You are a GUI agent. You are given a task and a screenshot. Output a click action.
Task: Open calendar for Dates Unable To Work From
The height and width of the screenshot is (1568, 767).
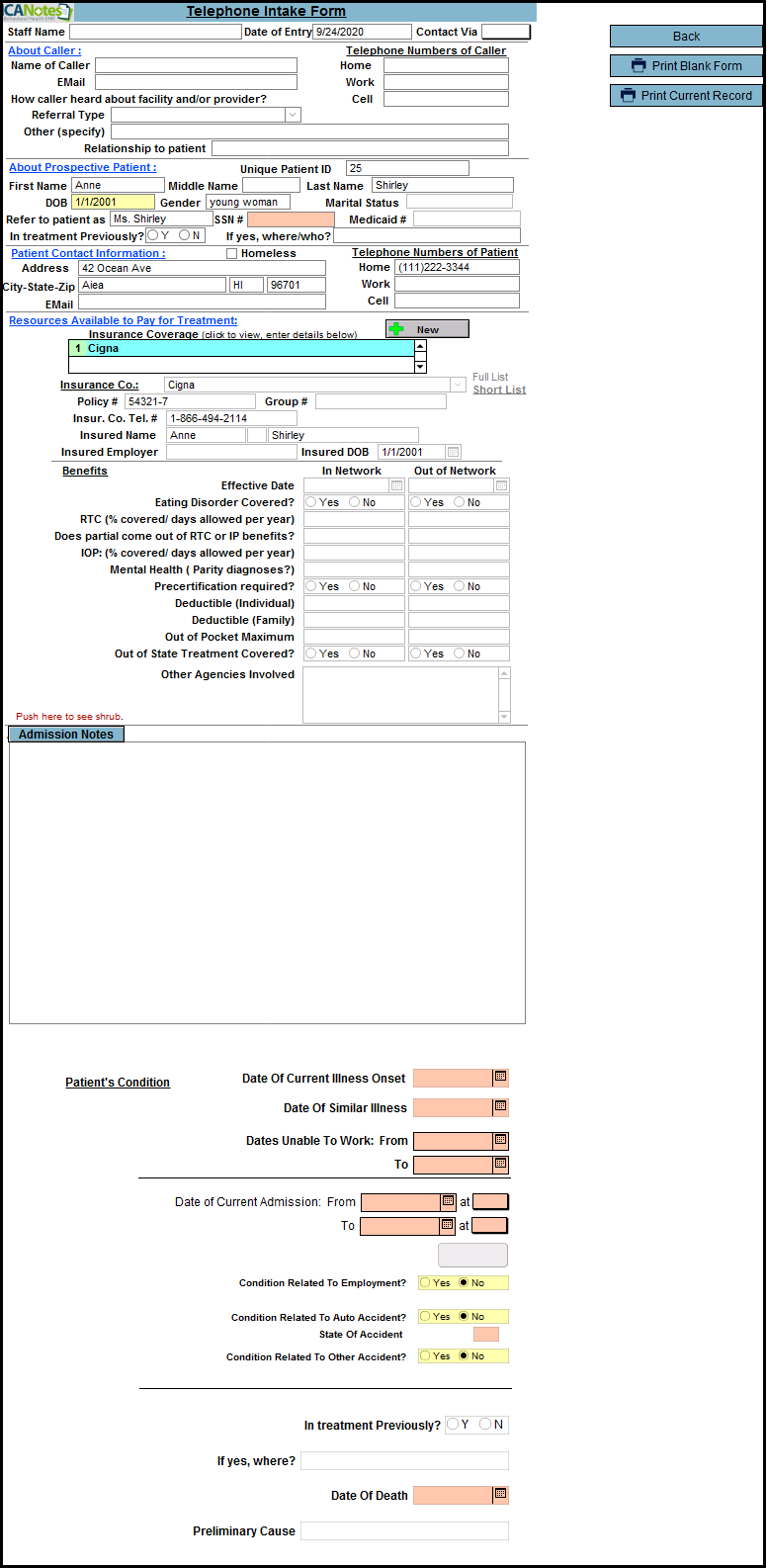tap(500, 1140)
